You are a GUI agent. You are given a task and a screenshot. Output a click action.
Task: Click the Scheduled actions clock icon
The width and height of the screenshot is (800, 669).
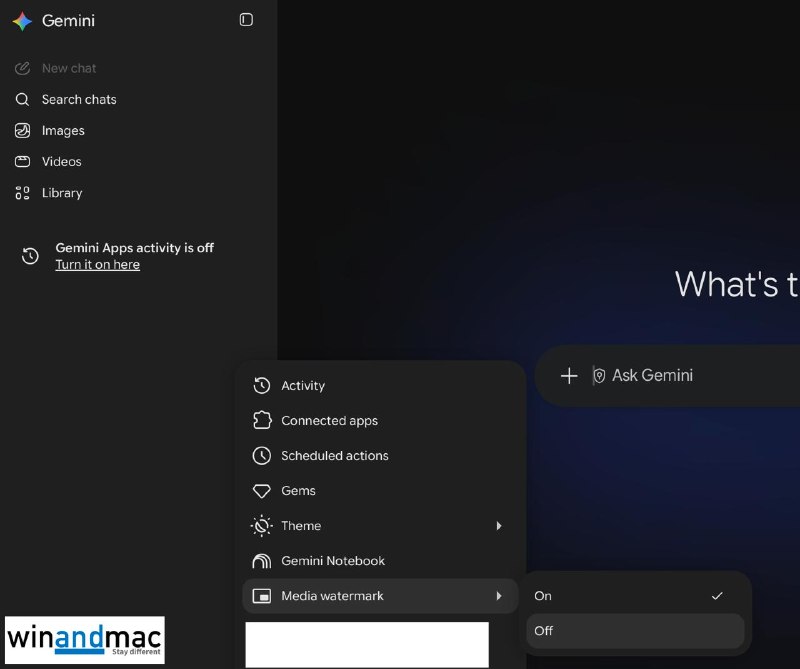pos(262,456)
